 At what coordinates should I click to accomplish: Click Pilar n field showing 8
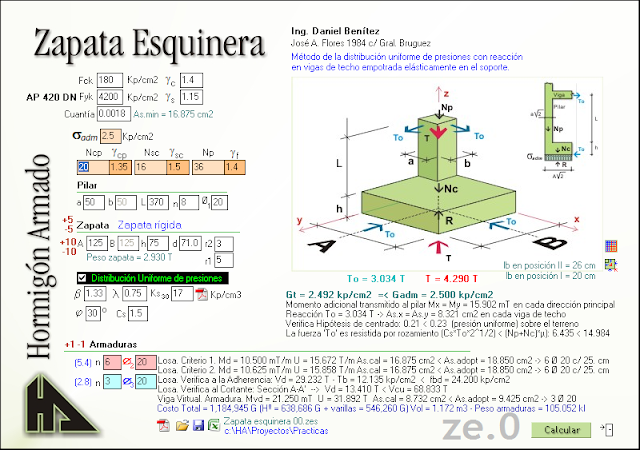(189, 202)
